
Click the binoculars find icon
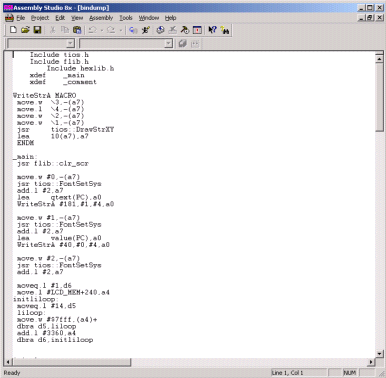coord(225,30)
